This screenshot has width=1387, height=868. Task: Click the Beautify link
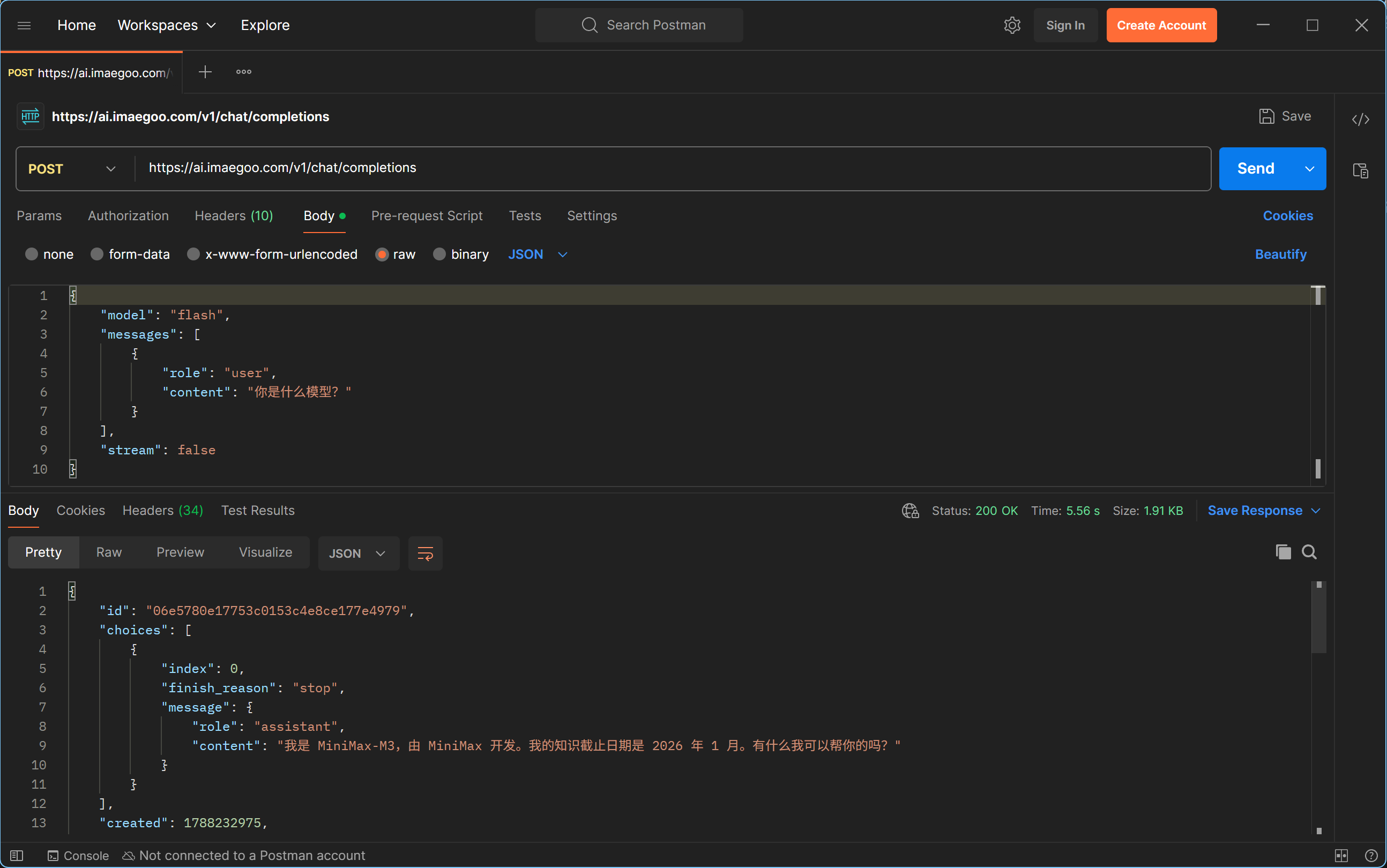tap(1281, 254)
